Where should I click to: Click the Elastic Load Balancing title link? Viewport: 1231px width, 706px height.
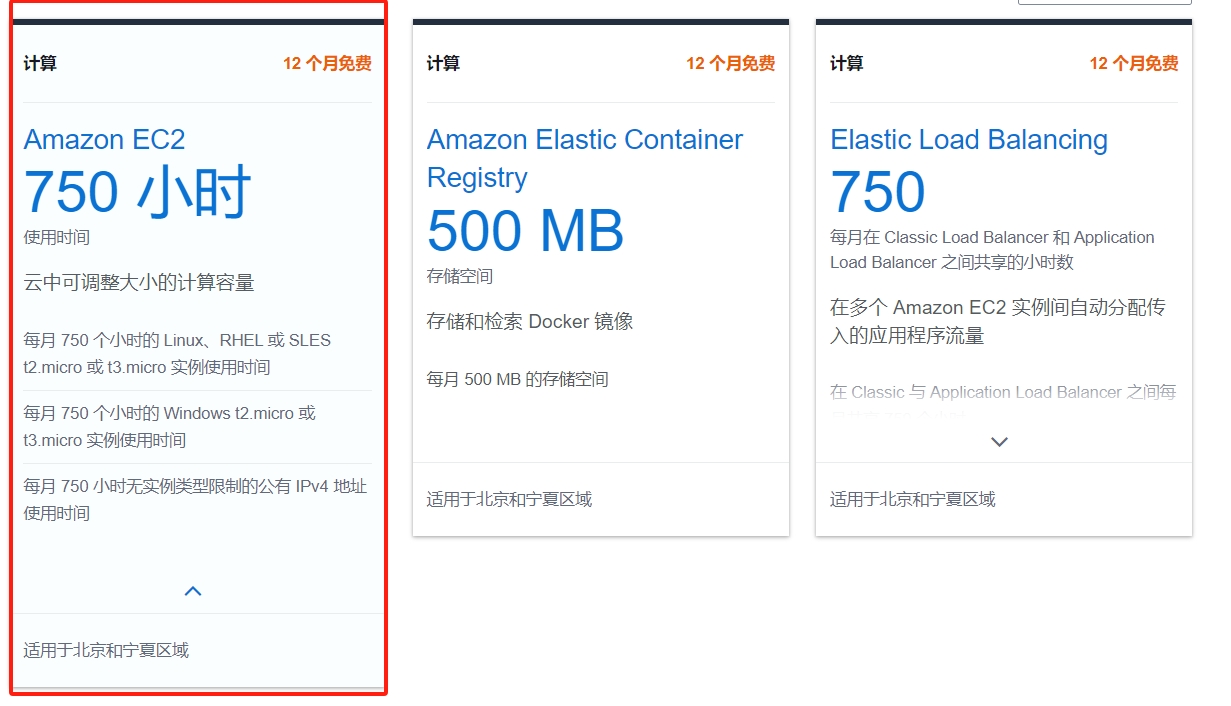pos(968,139)
